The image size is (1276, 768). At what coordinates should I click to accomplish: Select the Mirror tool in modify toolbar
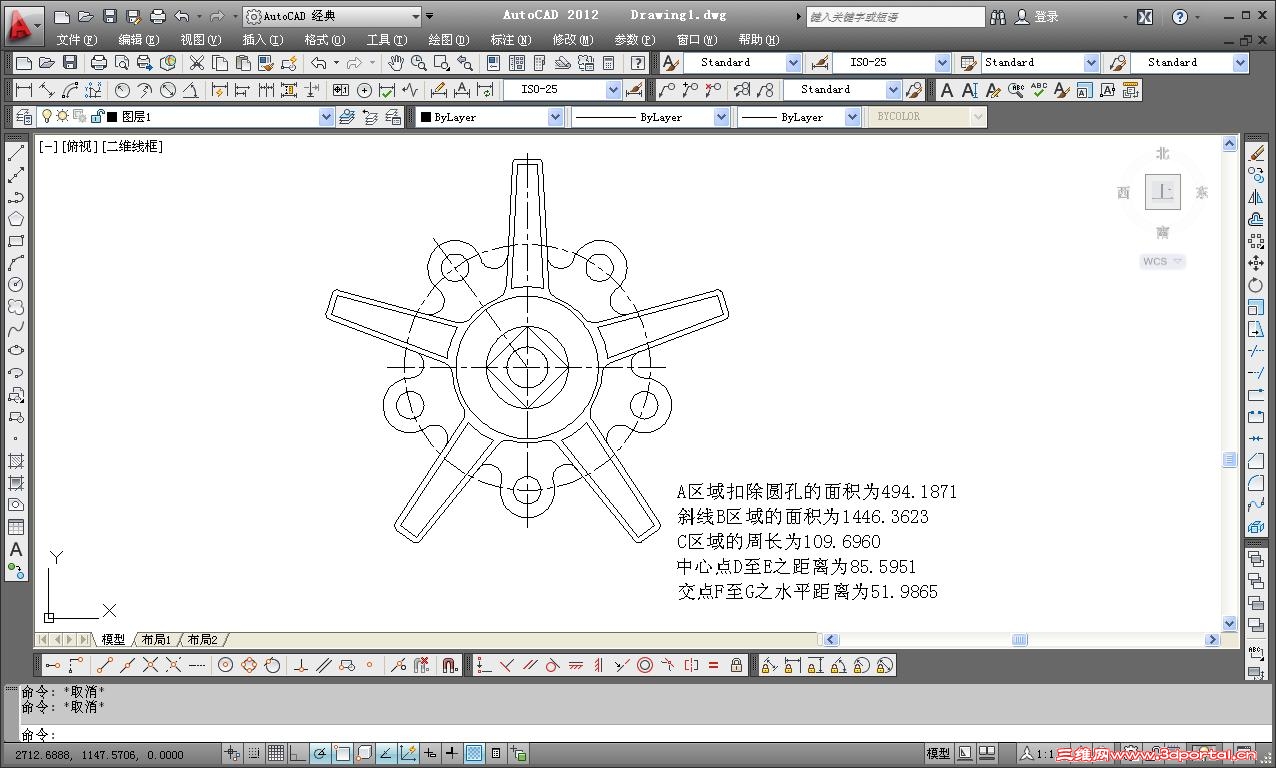(1256, 197)
